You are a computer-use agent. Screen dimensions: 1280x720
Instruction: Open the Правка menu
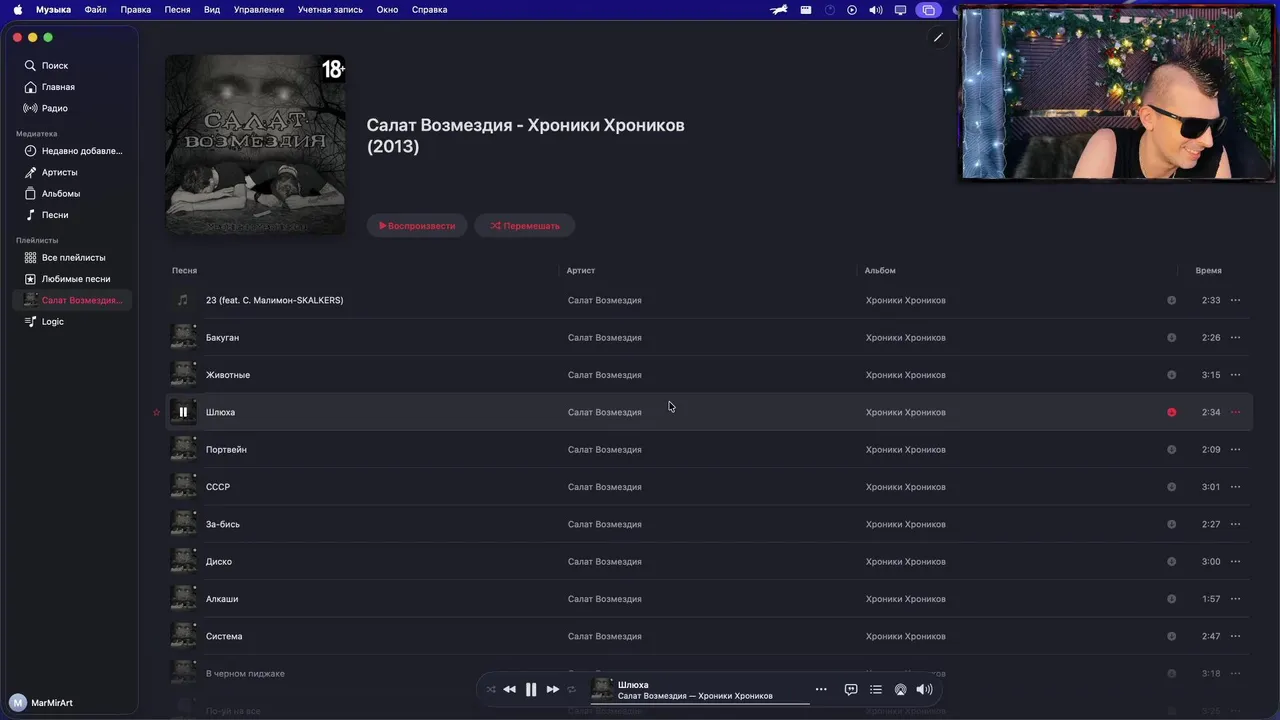click(136, 10)
